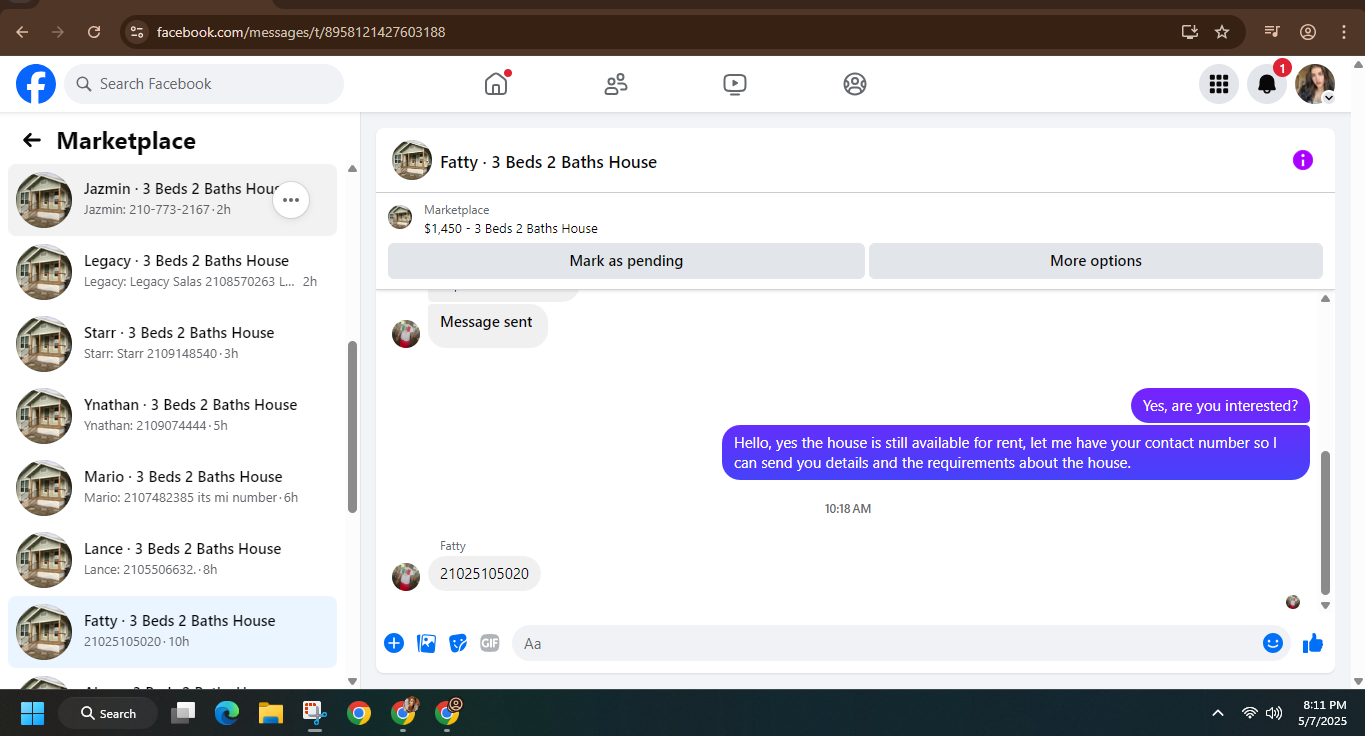
Task: Open the Home feed icon
Action: click(496, 84)
